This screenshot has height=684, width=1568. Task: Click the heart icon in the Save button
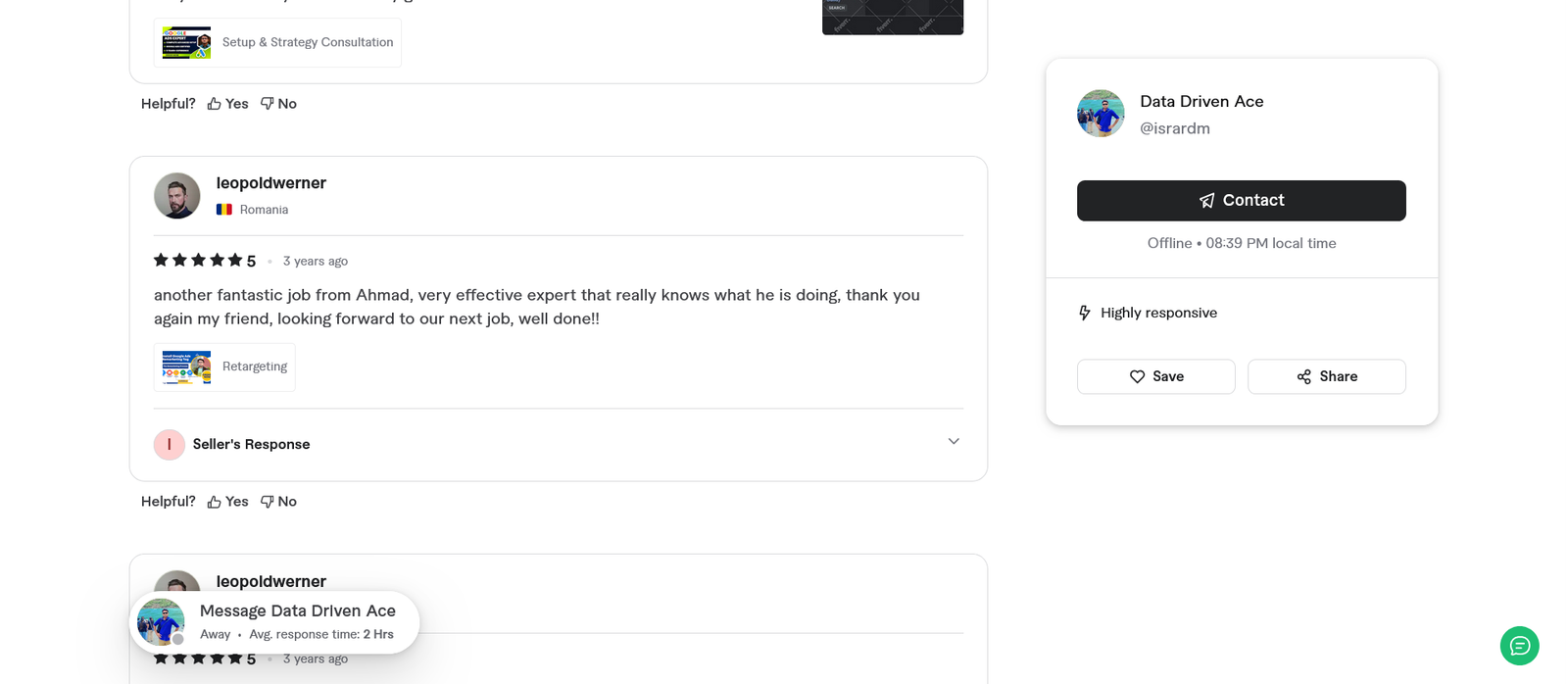pos(1137,376)
